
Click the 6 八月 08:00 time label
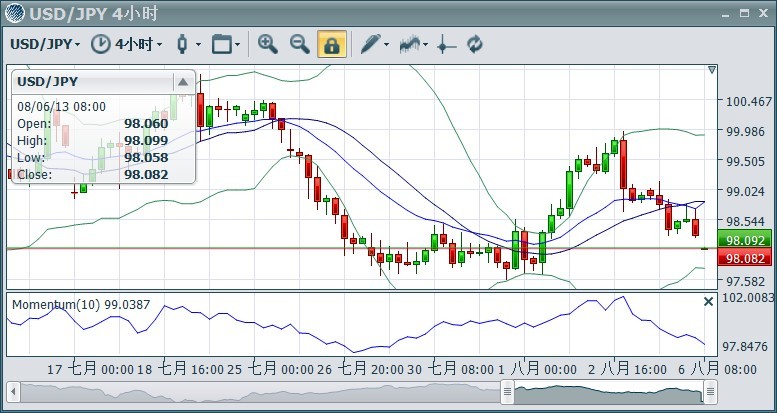coord(717,369)
